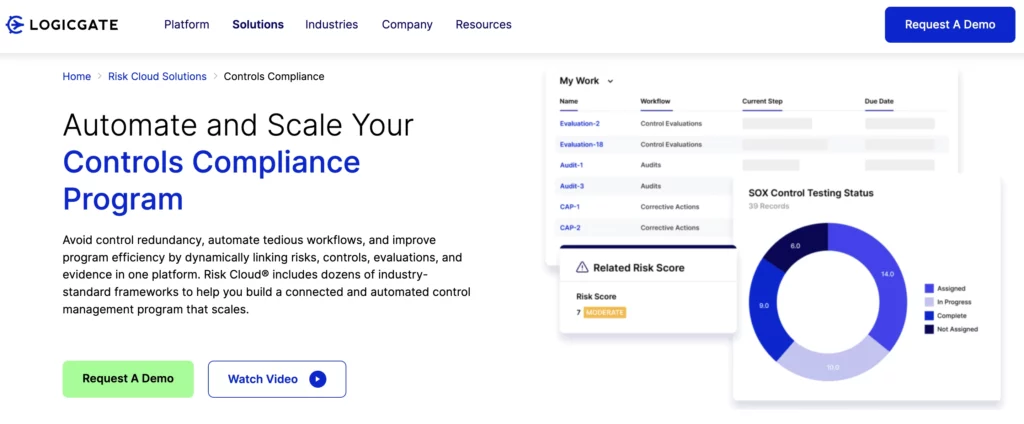Click the breadcrumb chevron after Risk Cloud Solutions
This screenshot has width=1024, height=424.
click(216, 76)
